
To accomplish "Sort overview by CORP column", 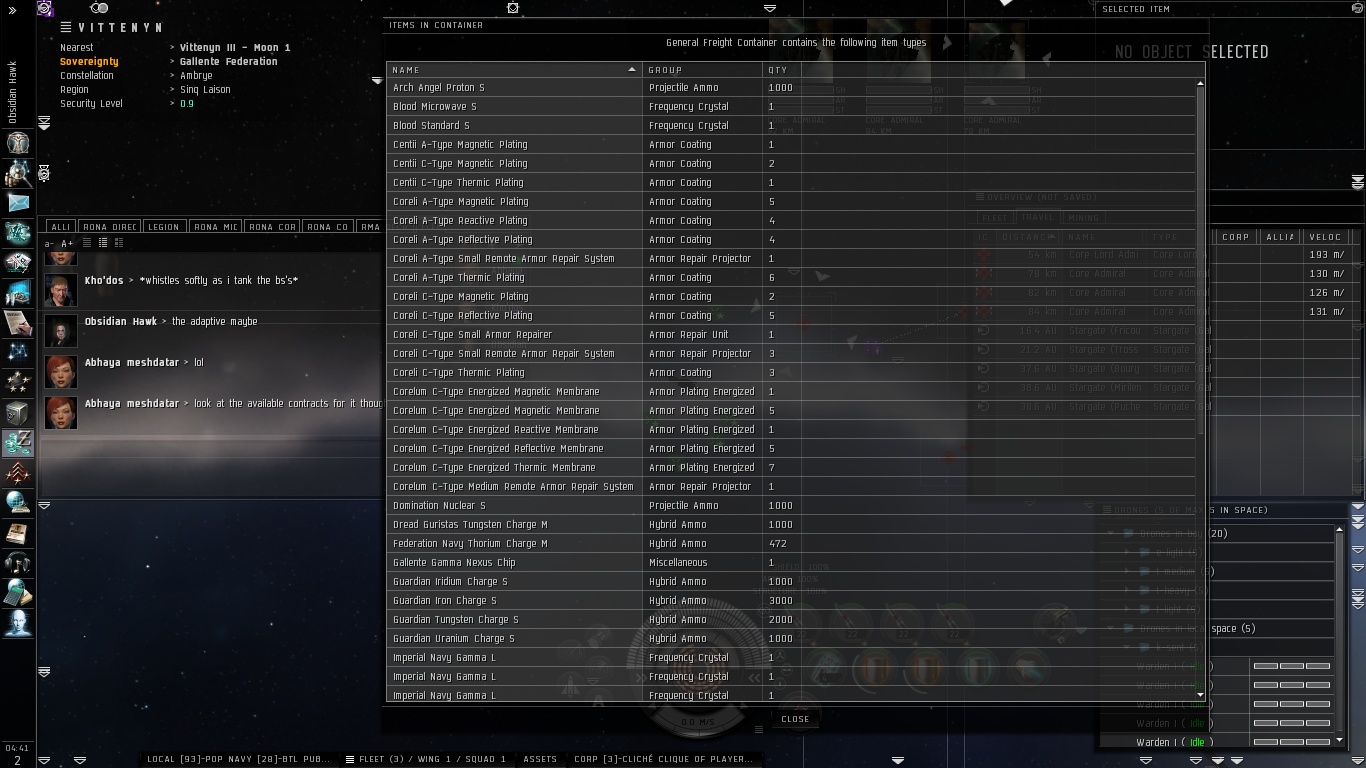I will pyautogui.click(x=1236, y=237).
